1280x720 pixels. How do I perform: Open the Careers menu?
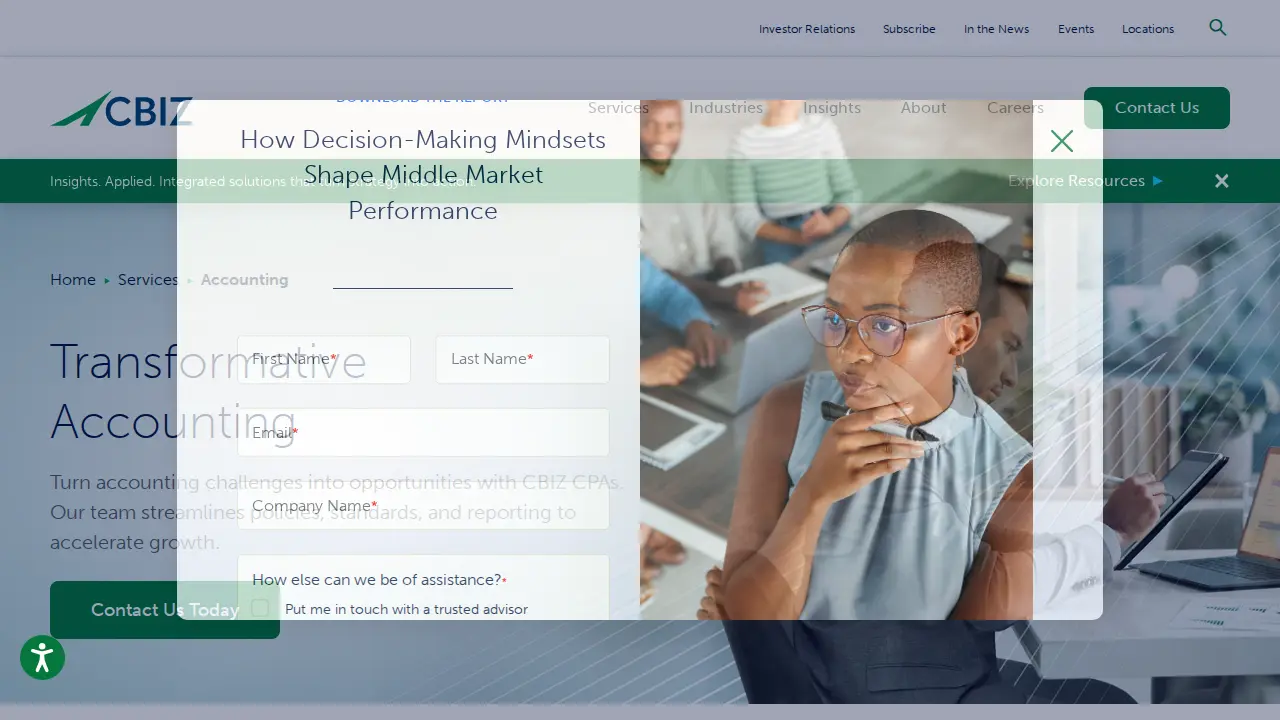1015,108
